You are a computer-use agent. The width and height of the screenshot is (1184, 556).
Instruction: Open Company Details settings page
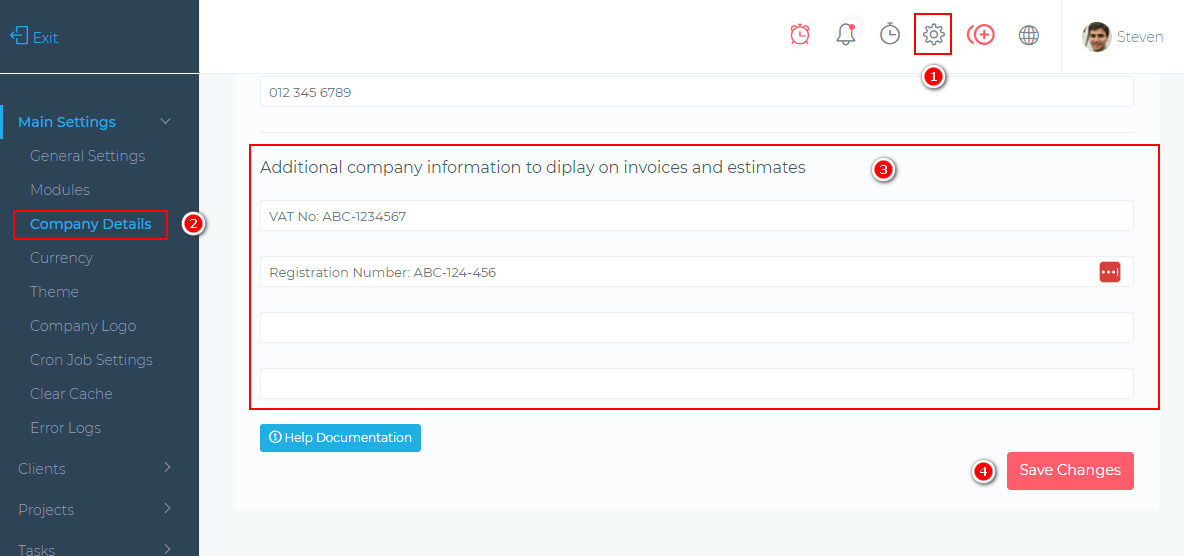tap(91, 224)
